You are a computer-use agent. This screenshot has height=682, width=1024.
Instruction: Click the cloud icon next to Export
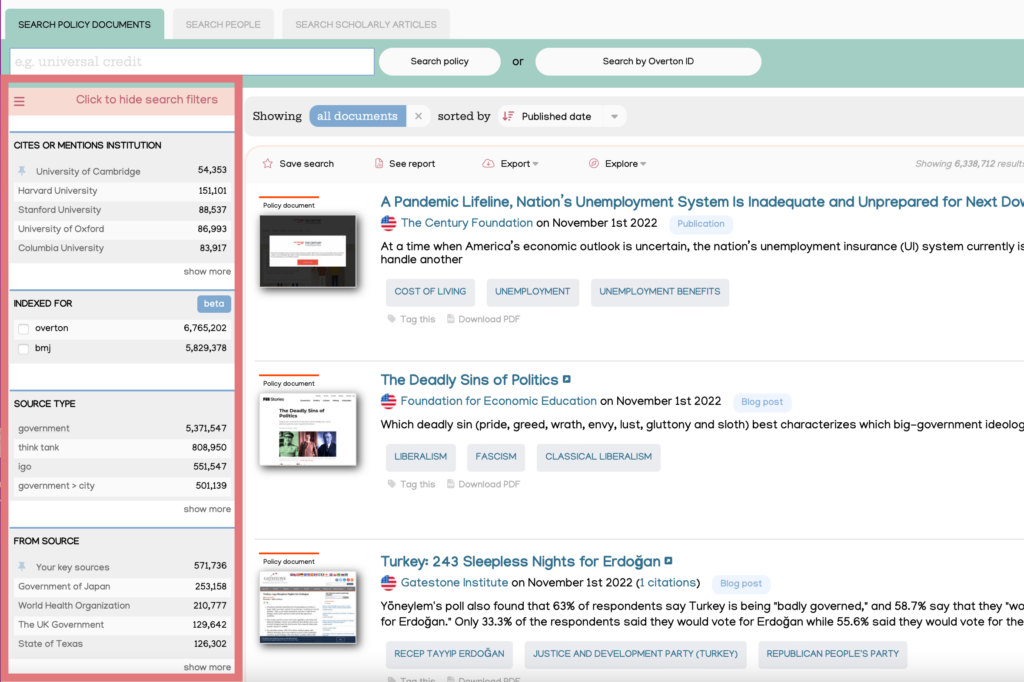point(488,163)
